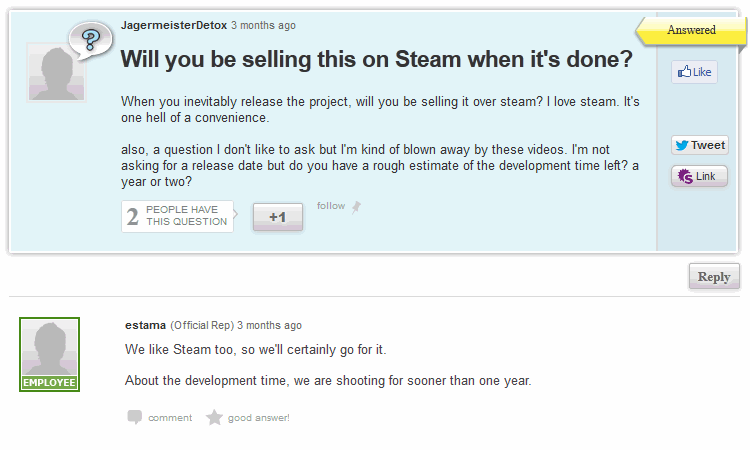Click the green EMPLOYEE badge
The image size is (750, 450).
pyautogui.click(x=49, y=383)
